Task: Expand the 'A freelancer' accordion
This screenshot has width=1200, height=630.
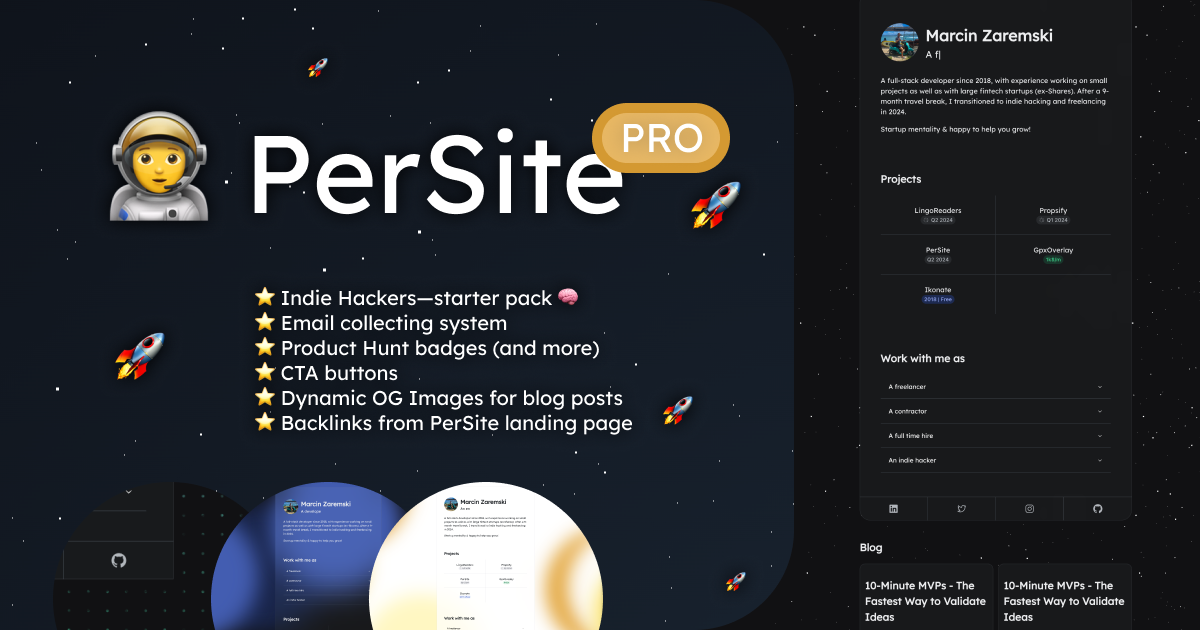Action: (996, 387)
